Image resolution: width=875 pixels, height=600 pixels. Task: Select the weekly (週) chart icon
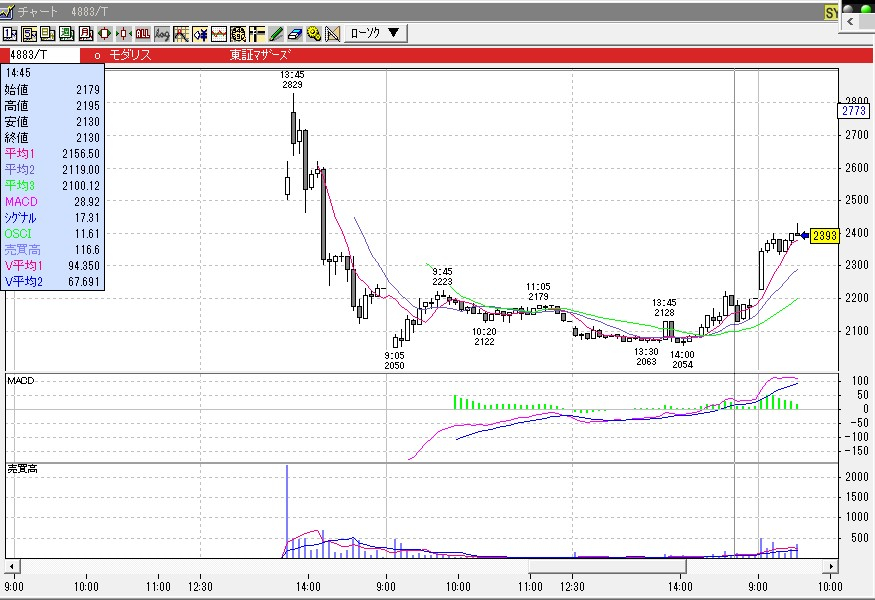point(67,34)
